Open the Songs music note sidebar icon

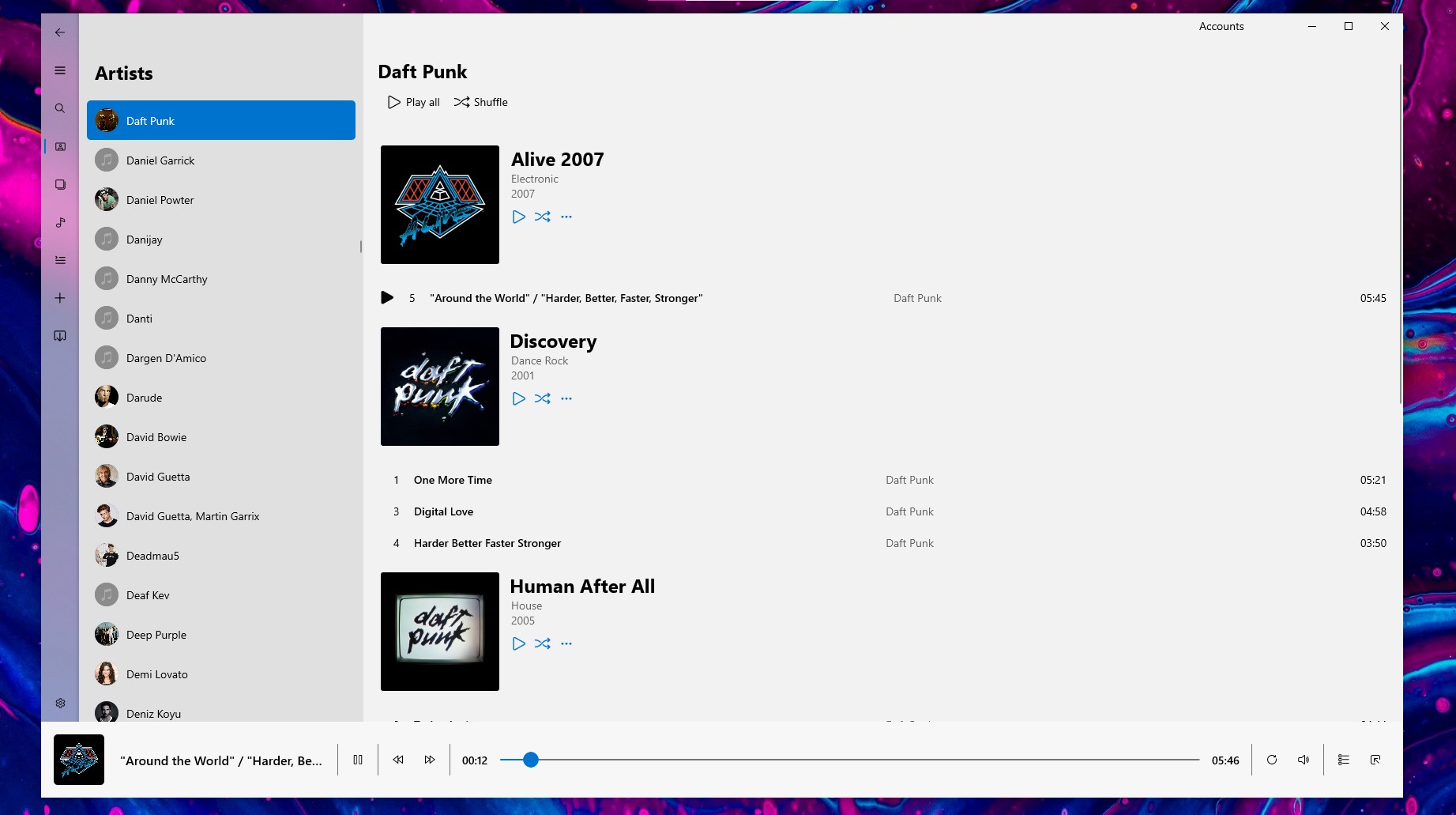[60, 222]
